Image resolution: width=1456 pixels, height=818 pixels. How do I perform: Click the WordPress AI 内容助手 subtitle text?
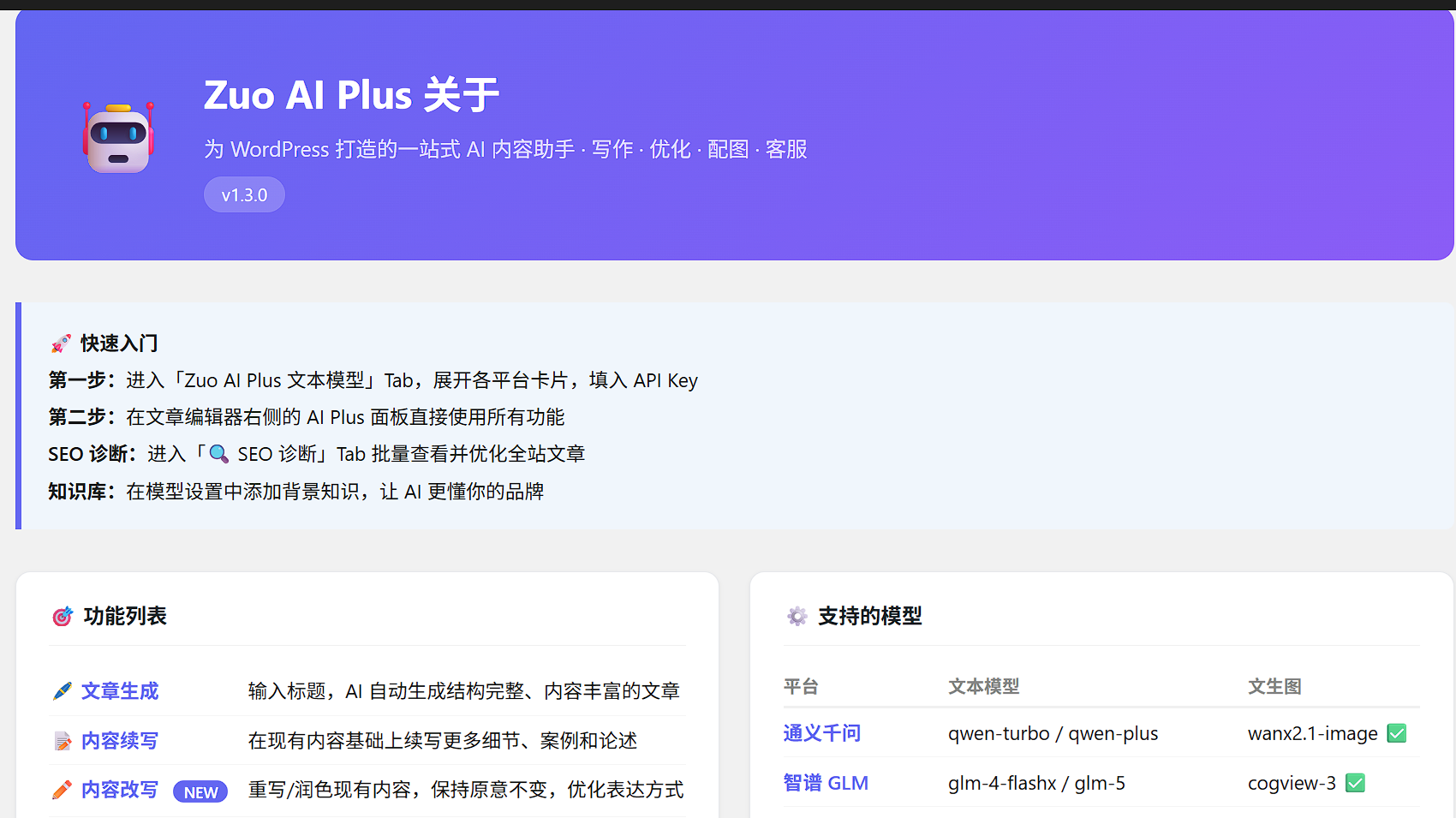[505, 149]
